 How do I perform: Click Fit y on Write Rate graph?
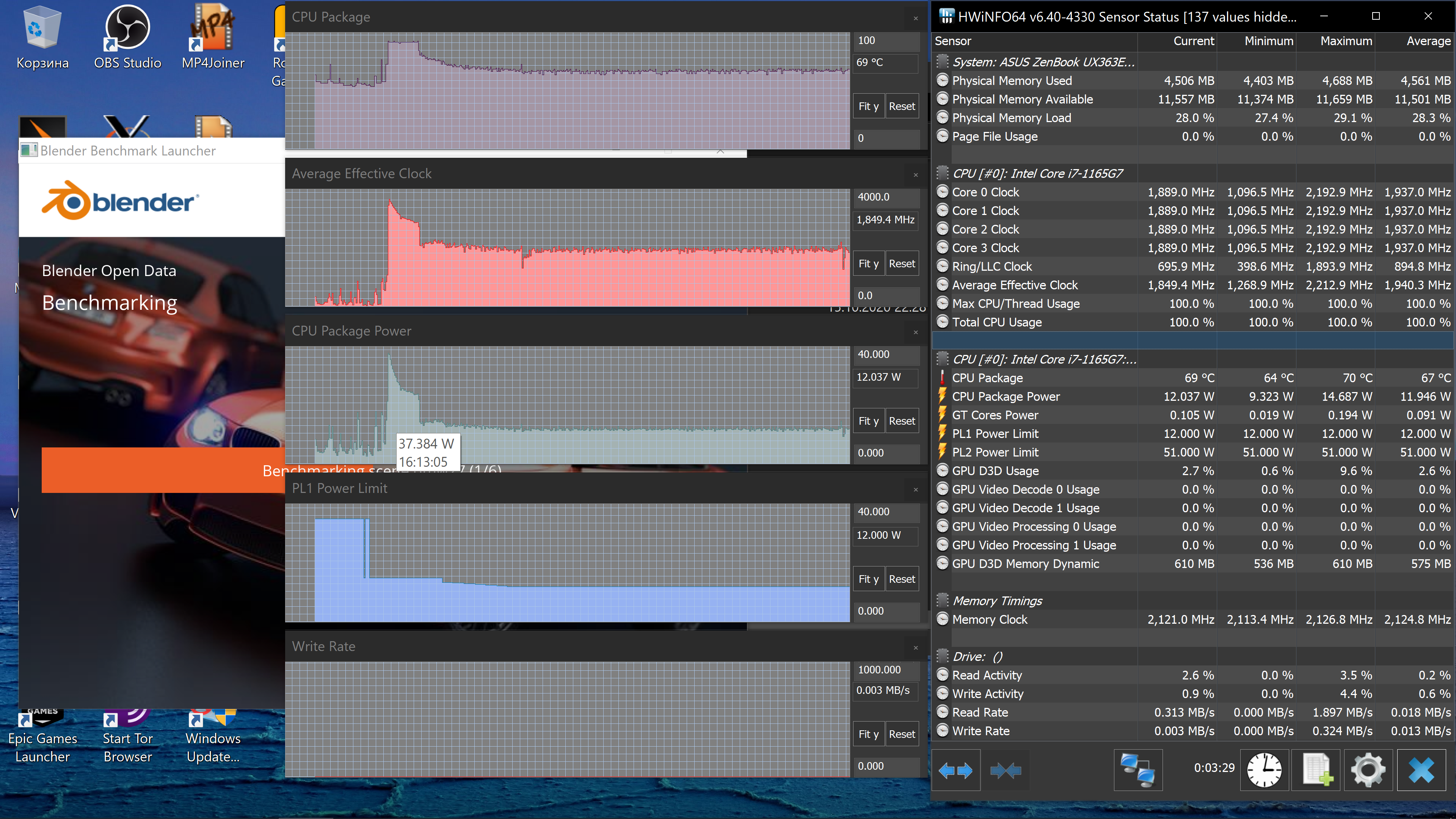pyautogui.click(x=868, y=734)
